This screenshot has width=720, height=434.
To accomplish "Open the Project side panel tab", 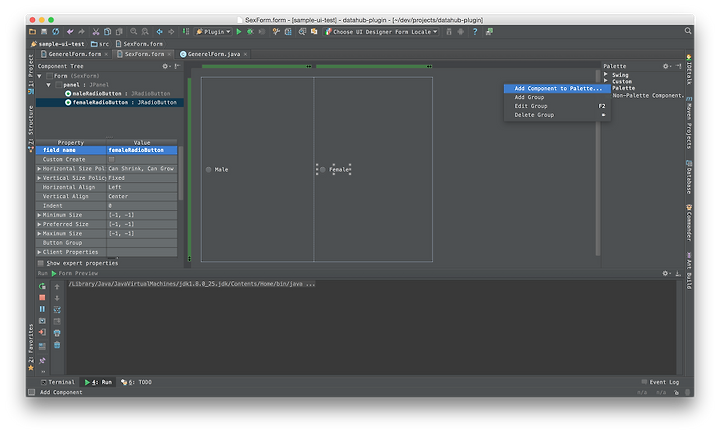I will point(31,73).
